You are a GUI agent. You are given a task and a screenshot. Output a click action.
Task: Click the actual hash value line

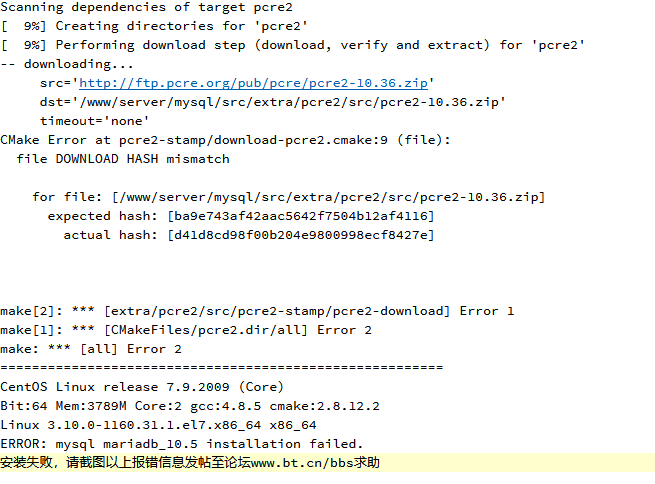pyautogui.click(x=249, y=235)
